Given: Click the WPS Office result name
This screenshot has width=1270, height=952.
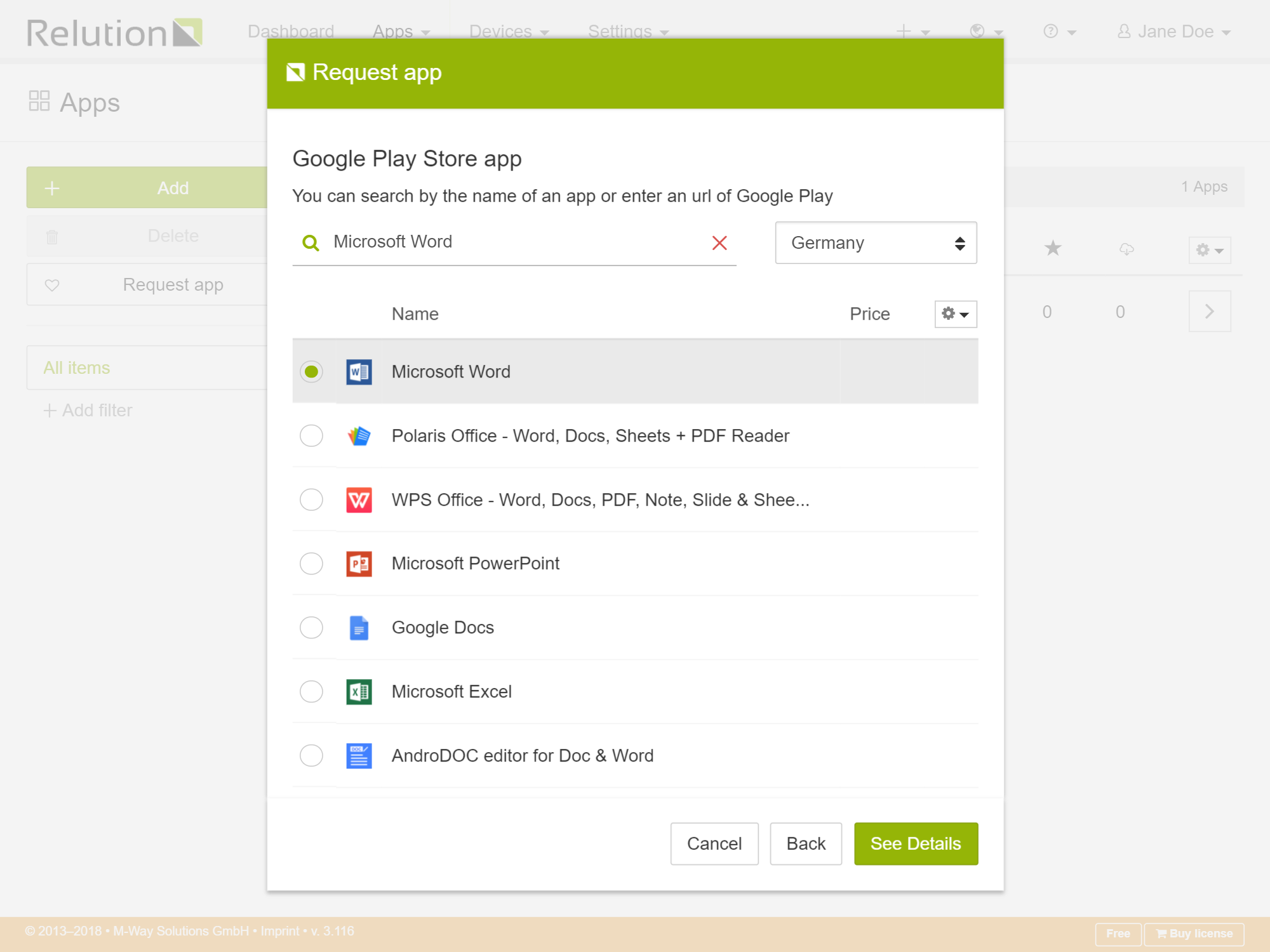Looking at the screenshot, I should (601, 500).
